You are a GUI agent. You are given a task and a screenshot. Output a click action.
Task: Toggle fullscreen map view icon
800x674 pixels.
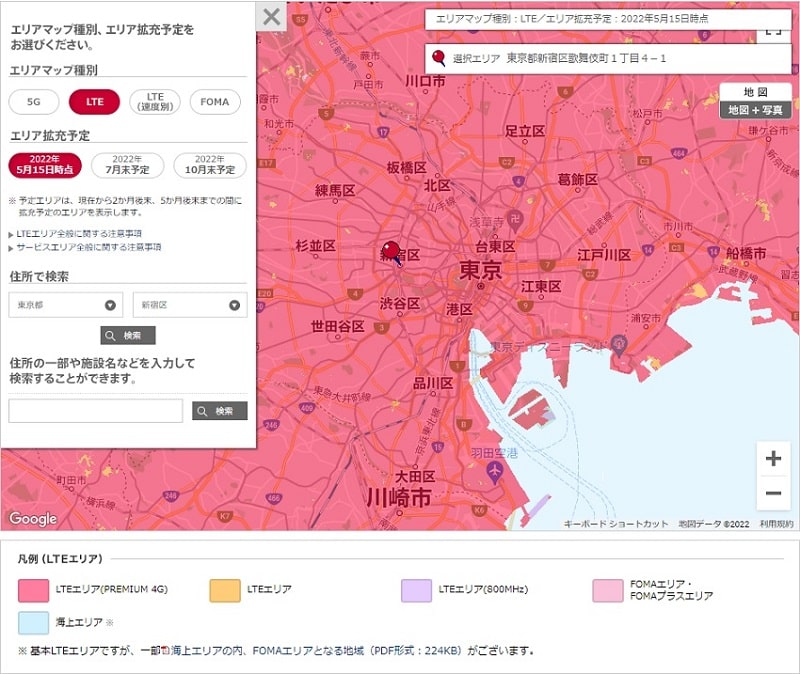pyautogui.click(x=774, y=32)
